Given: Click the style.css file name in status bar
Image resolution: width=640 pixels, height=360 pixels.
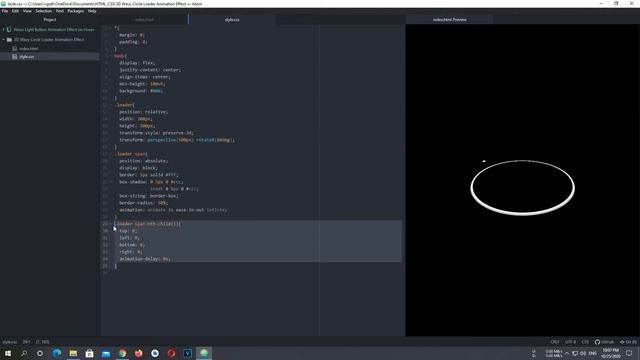Looking at the screenshot, I should 10,342.
